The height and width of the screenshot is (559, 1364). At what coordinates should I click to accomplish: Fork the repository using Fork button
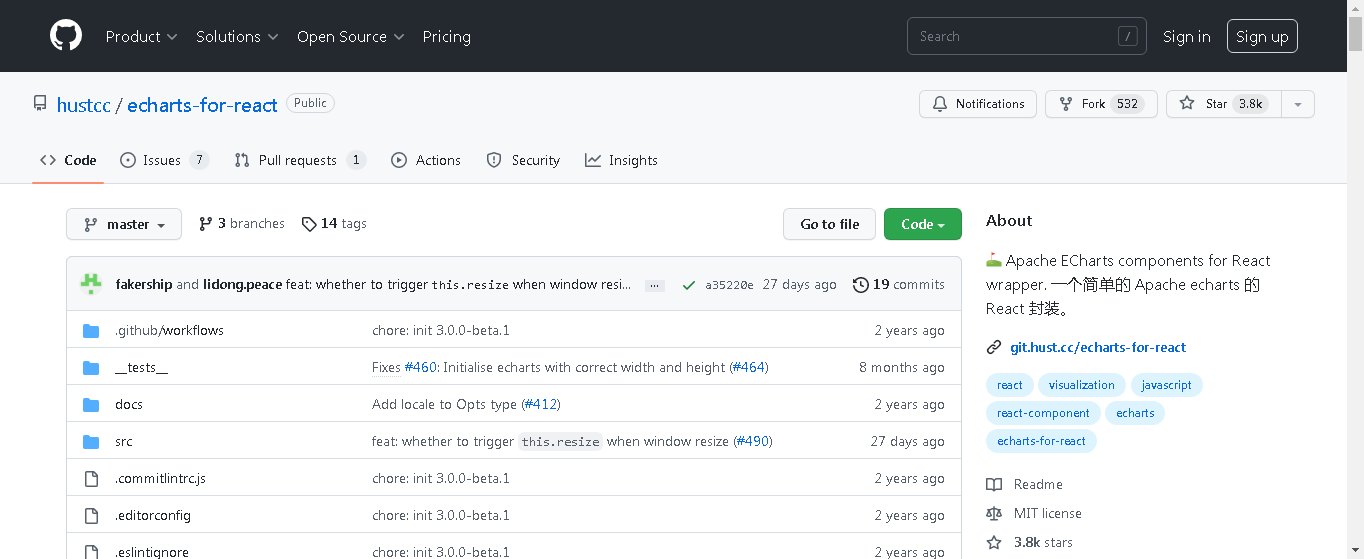[x=1100, y=104]
